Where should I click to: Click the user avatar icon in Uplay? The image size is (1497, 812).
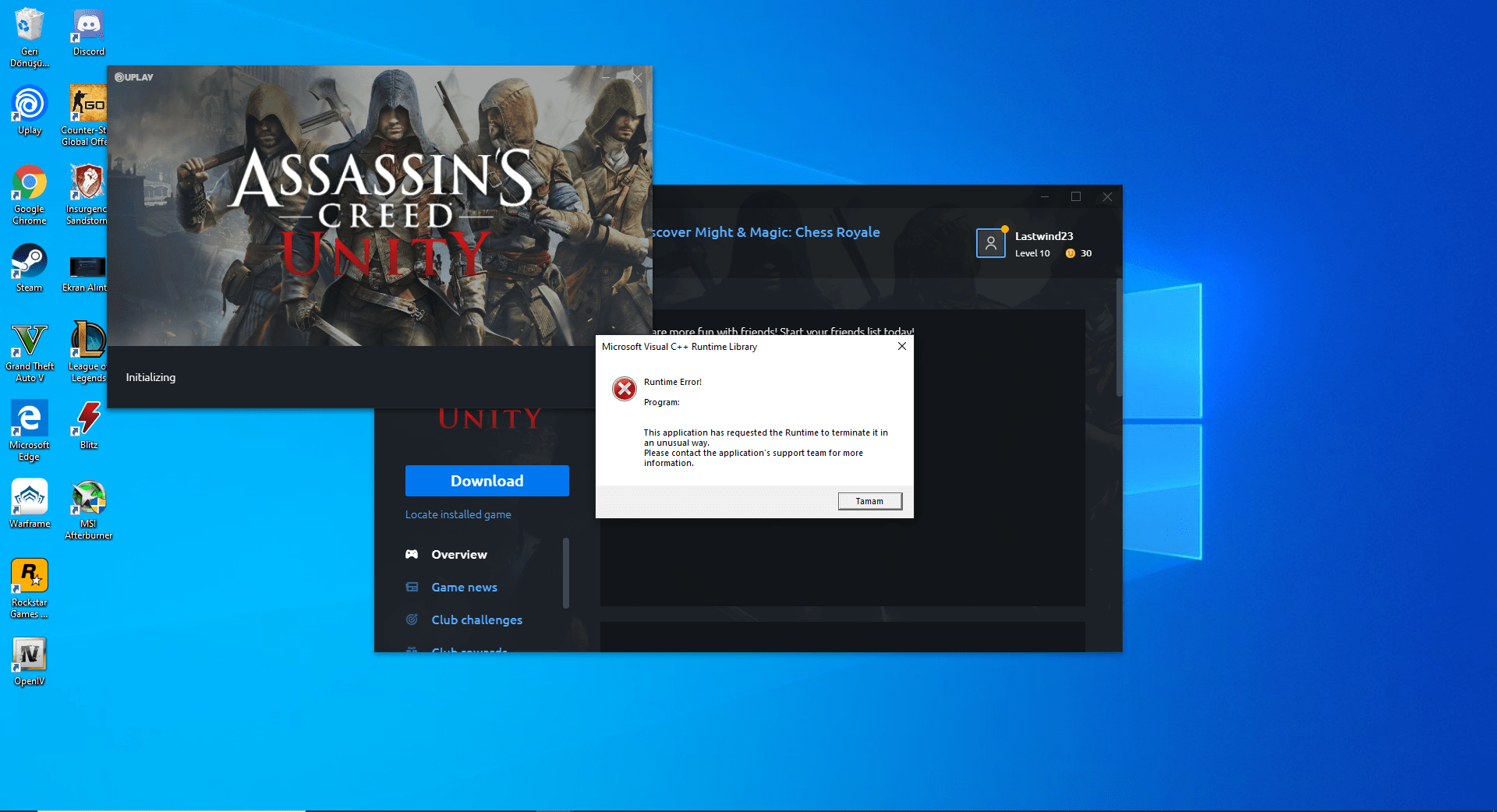click(x=991, y=243)
